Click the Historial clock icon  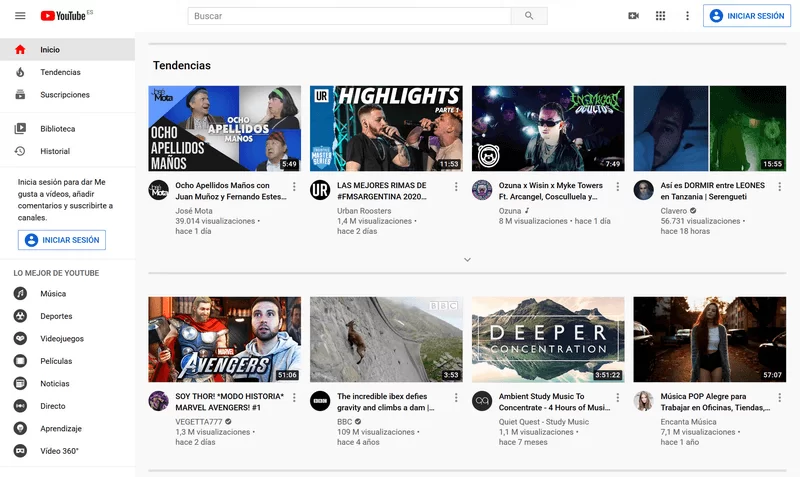(20, 151)
